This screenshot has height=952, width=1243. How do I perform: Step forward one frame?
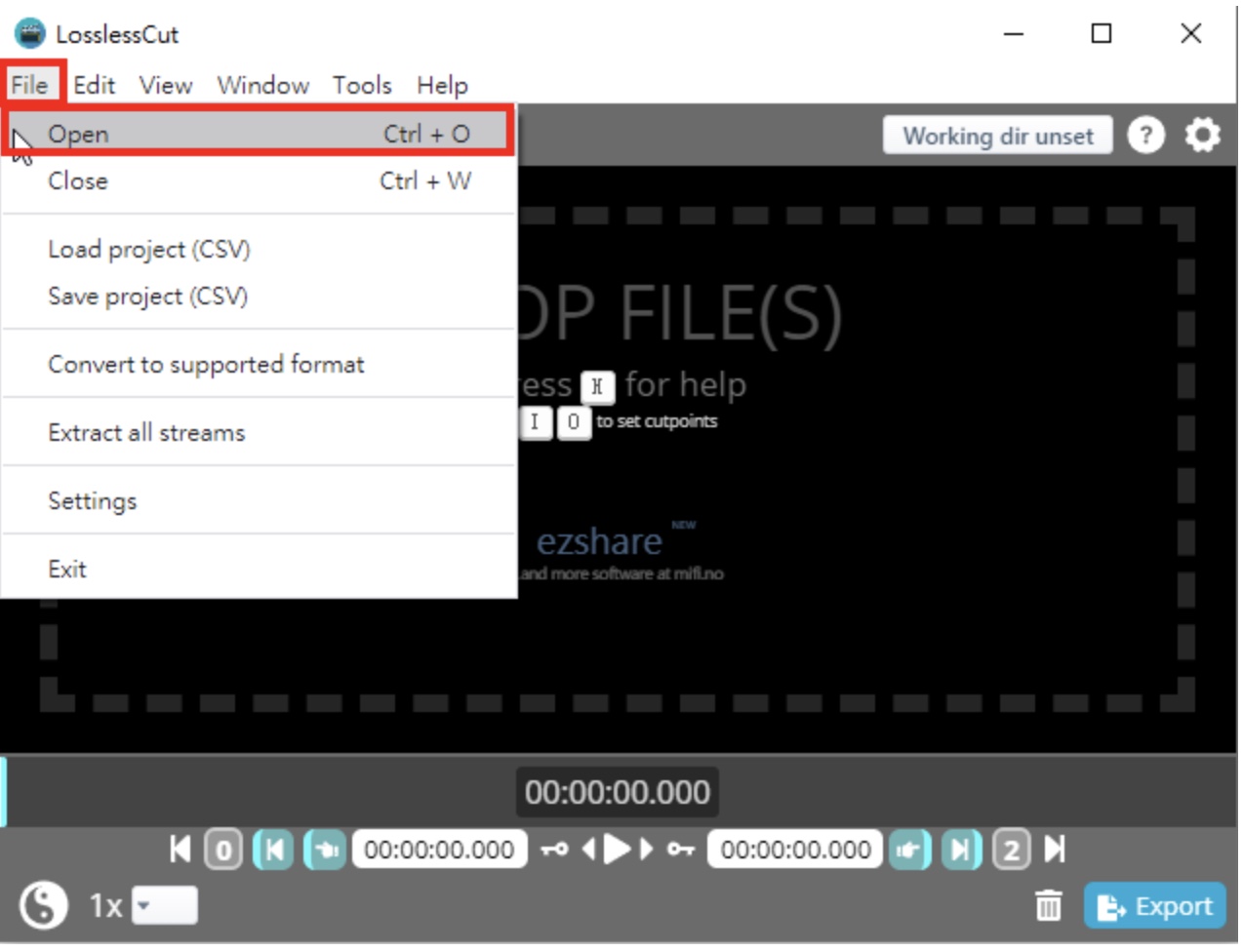coord(646,850)
